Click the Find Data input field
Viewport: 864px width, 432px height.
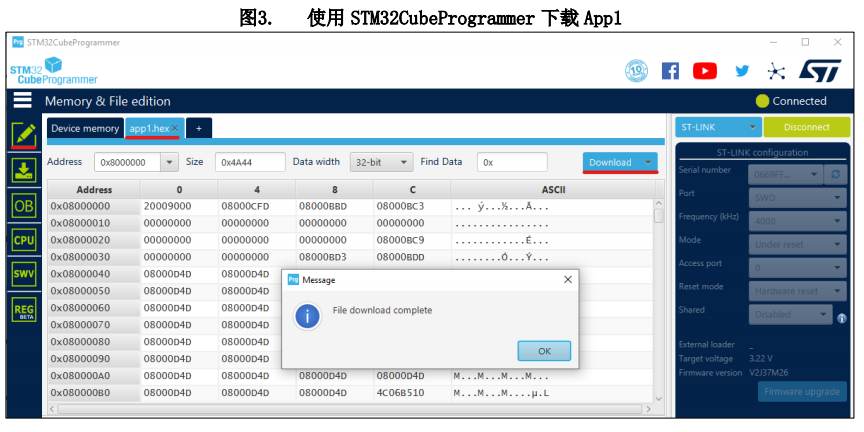pos(512,163)
